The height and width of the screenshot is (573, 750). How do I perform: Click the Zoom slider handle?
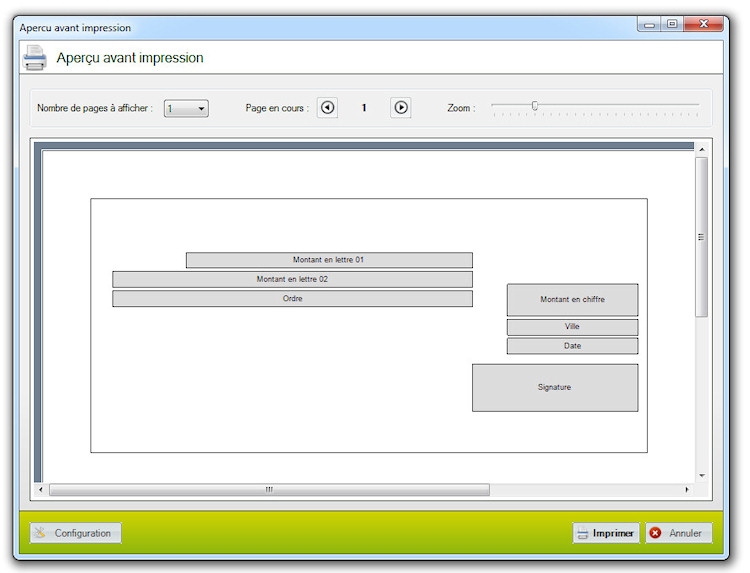[x=535, y=105]
